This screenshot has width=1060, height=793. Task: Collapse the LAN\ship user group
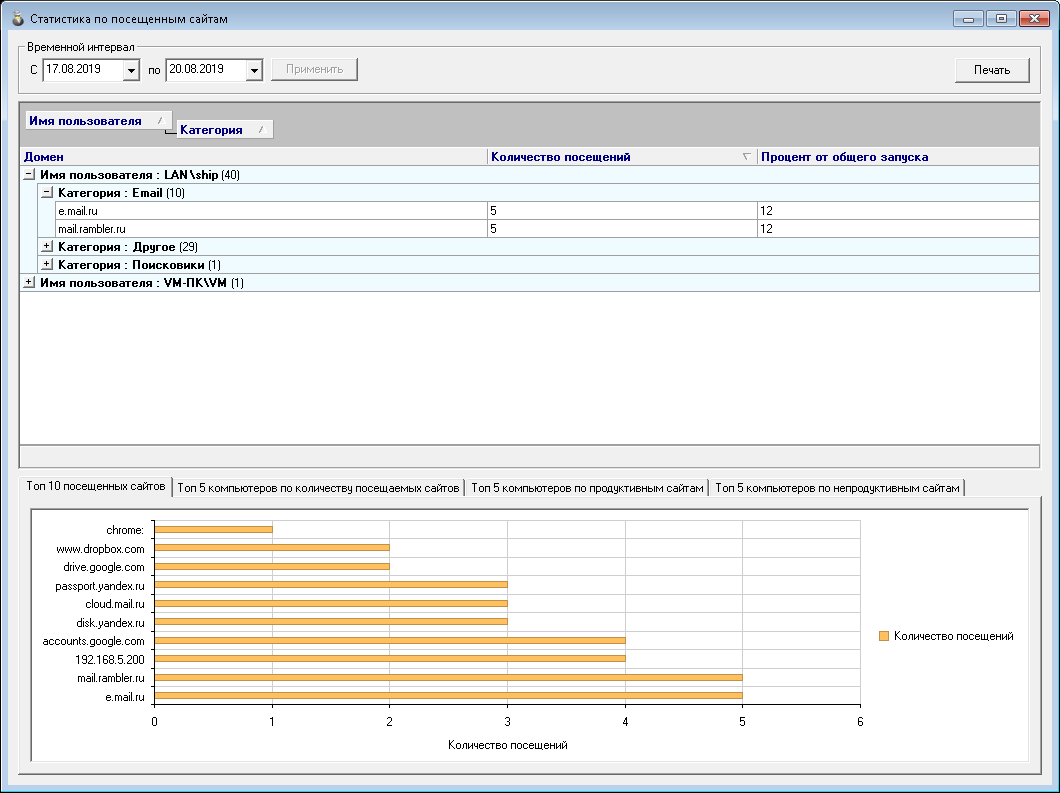(28, 175)
